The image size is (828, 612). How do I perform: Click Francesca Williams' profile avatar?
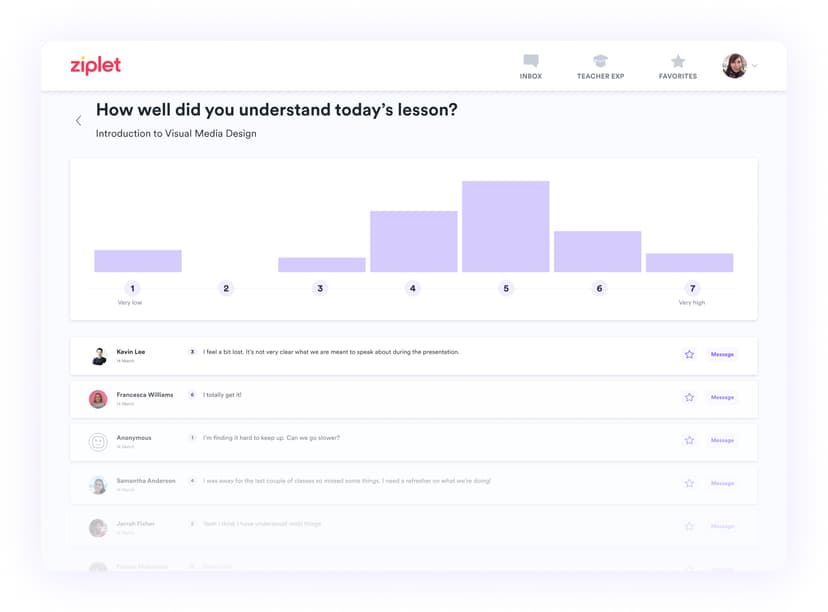point(98,399)
